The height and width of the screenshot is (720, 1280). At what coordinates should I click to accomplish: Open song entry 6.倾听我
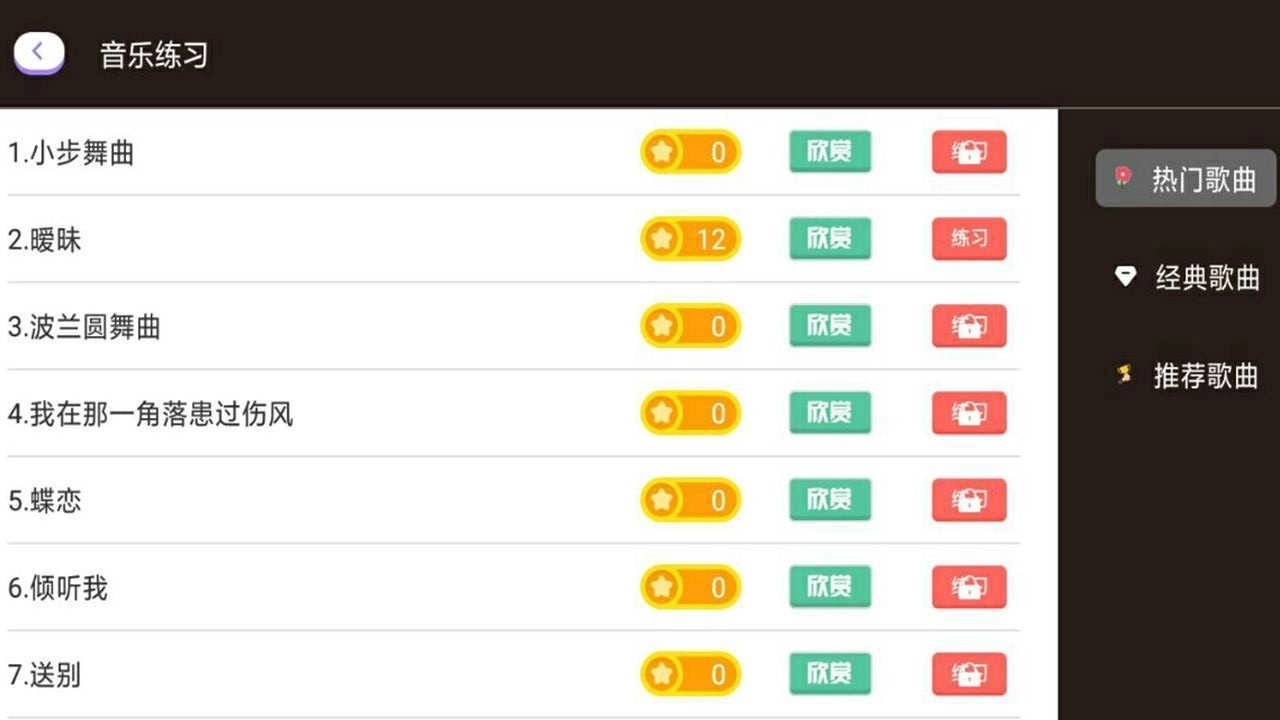click(x=58, y=588)
